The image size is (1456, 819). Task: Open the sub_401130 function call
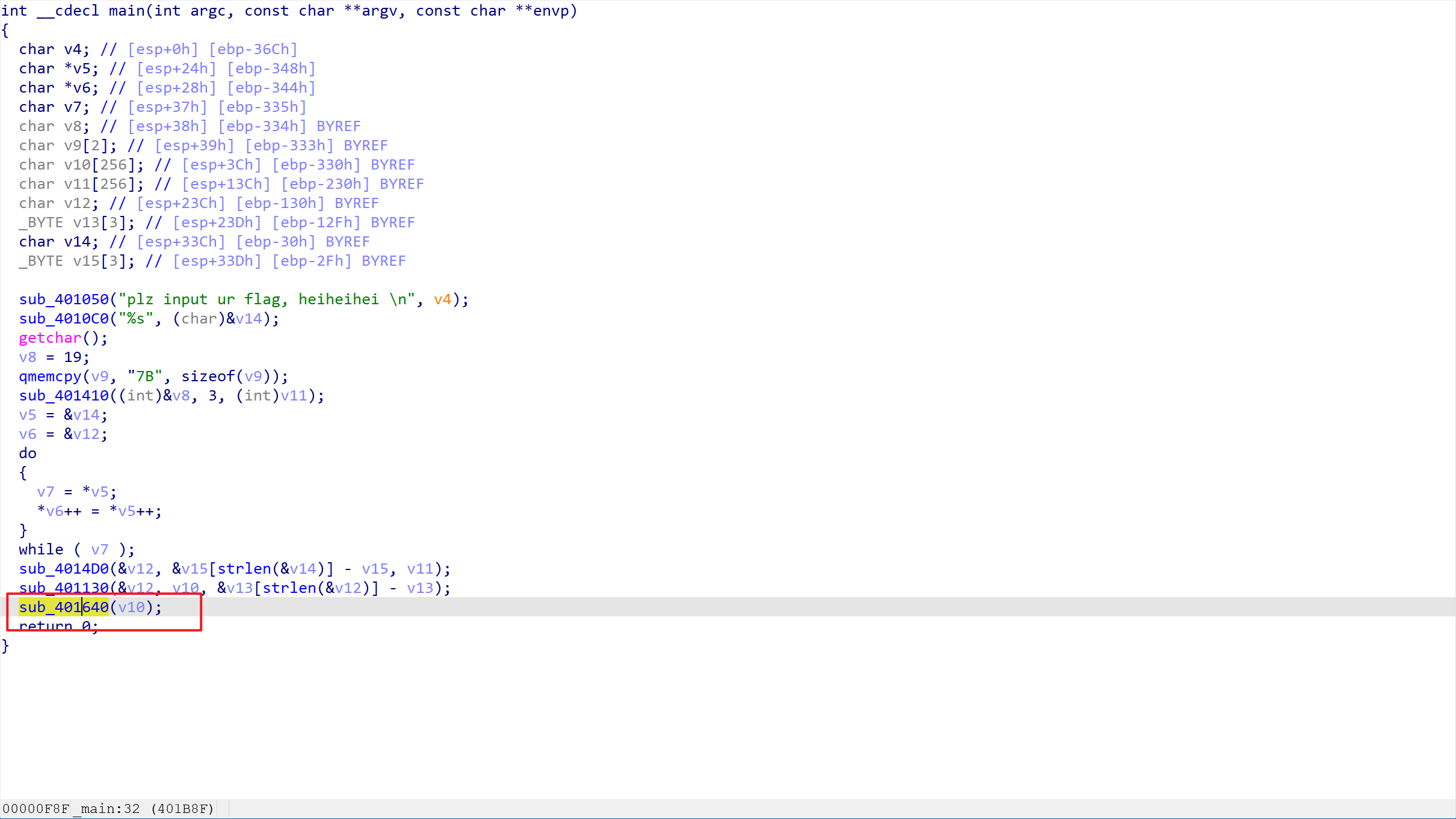point(64,587)
